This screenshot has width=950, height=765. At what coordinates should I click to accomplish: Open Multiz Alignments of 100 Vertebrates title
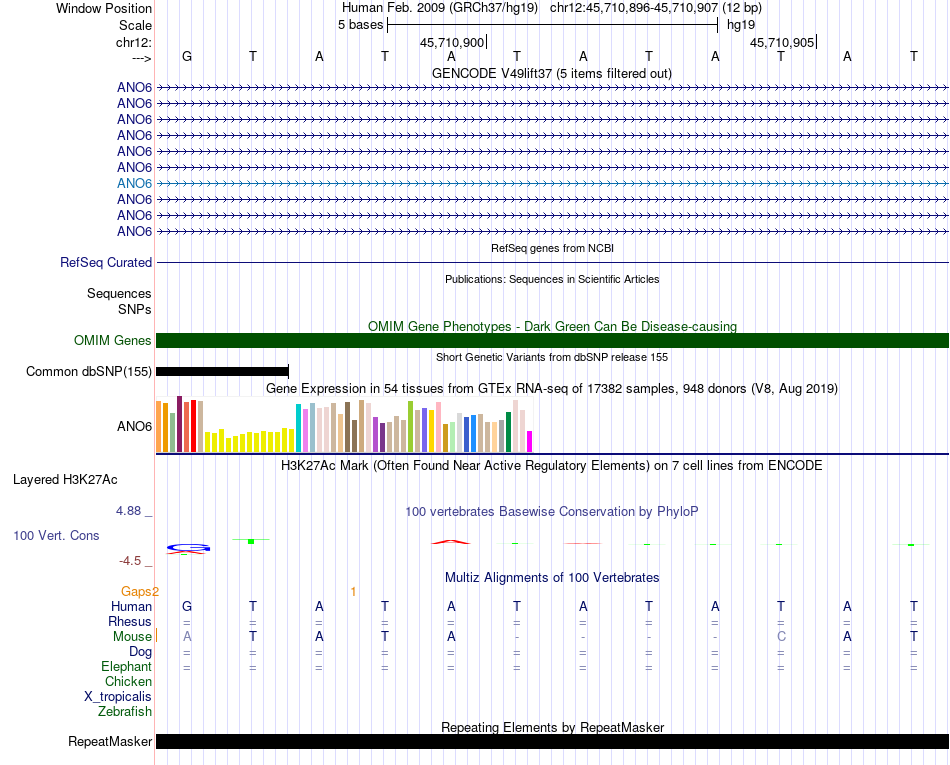coord(552,578)
